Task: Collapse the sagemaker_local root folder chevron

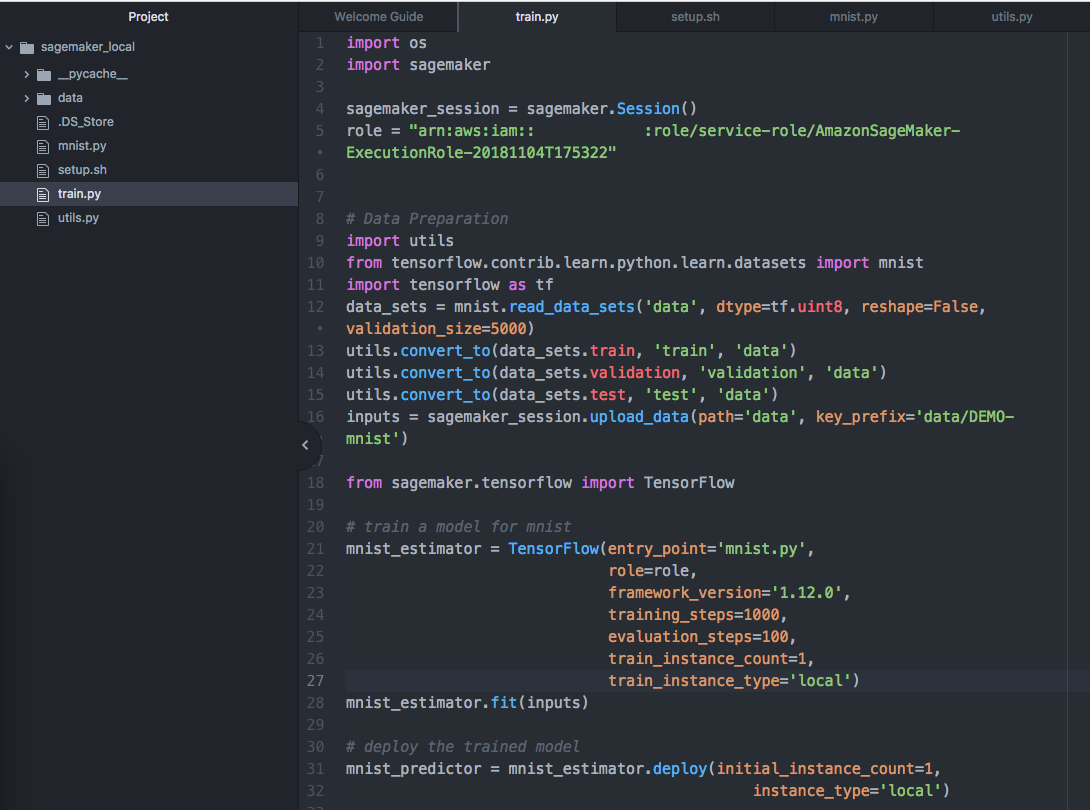Action: (x=9, y=47)
